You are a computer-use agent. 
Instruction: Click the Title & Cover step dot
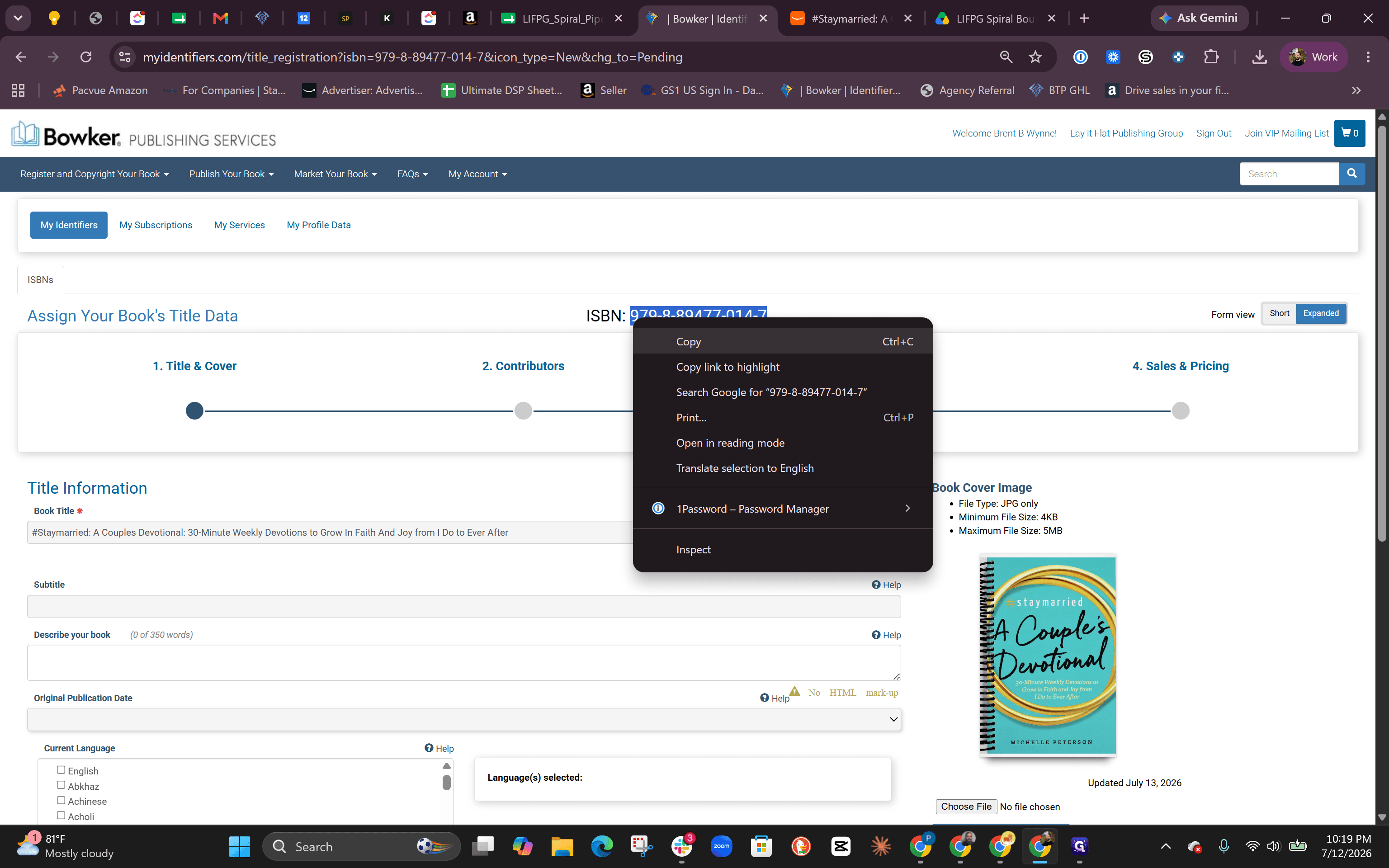[x=194, y=410]
